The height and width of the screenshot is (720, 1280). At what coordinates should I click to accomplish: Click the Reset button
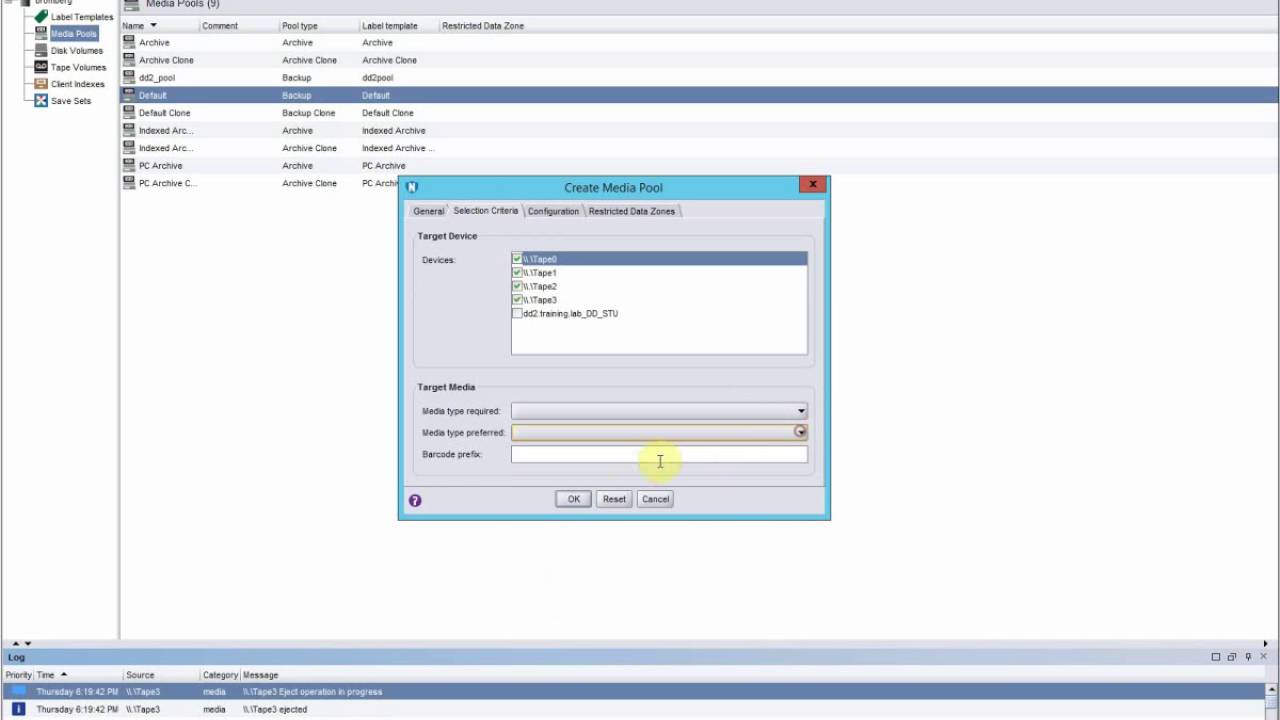point(614,499)
